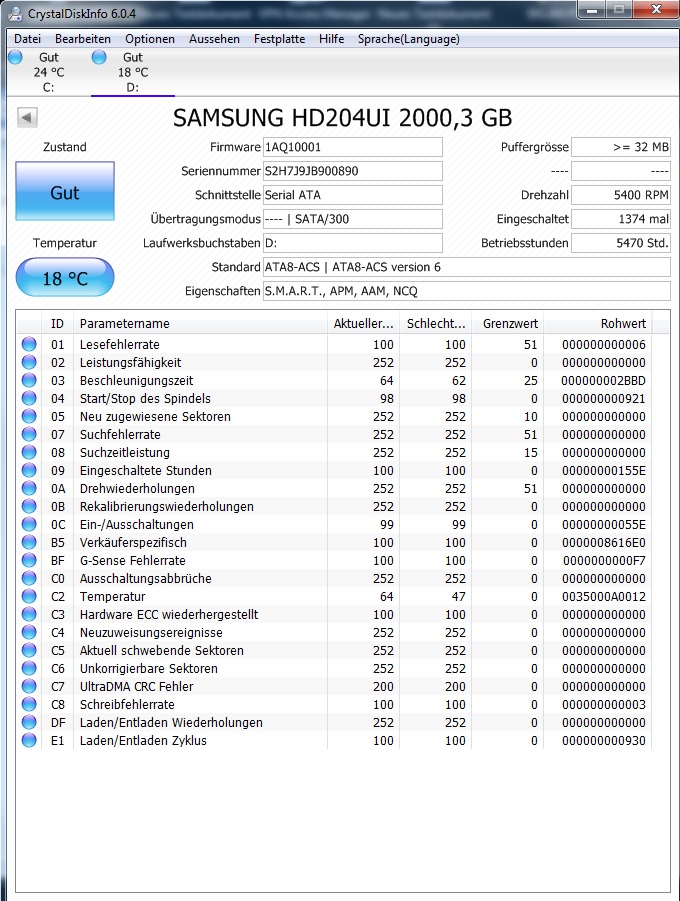The image size is (680, 901).
Task: Click status icon of Start/Stop des Spindels
Action: 29,398
